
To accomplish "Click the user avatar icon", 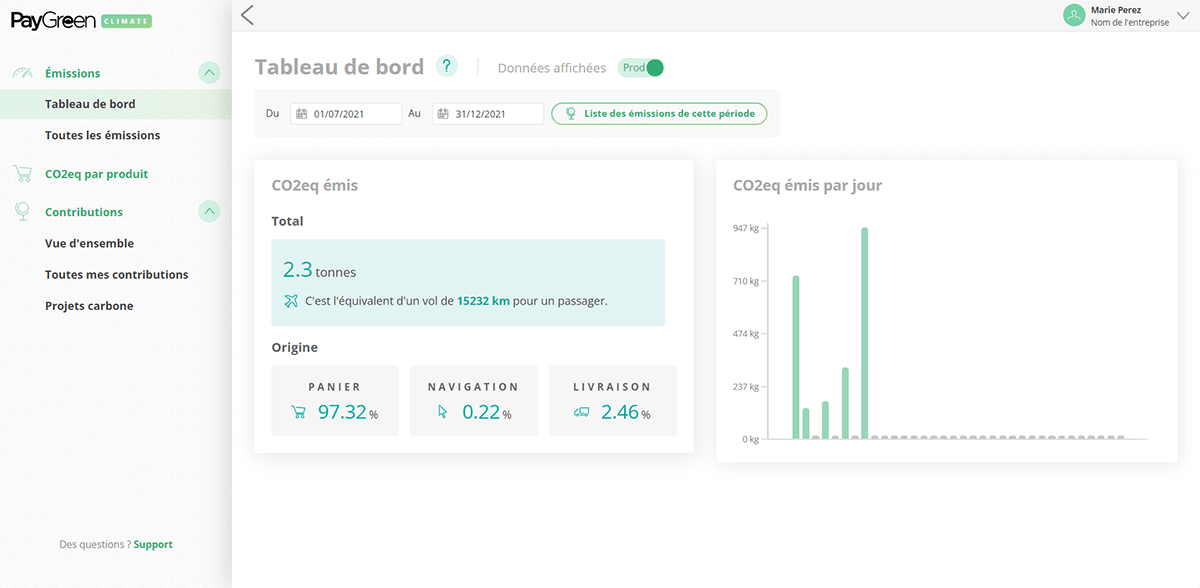I will 1074,15.
